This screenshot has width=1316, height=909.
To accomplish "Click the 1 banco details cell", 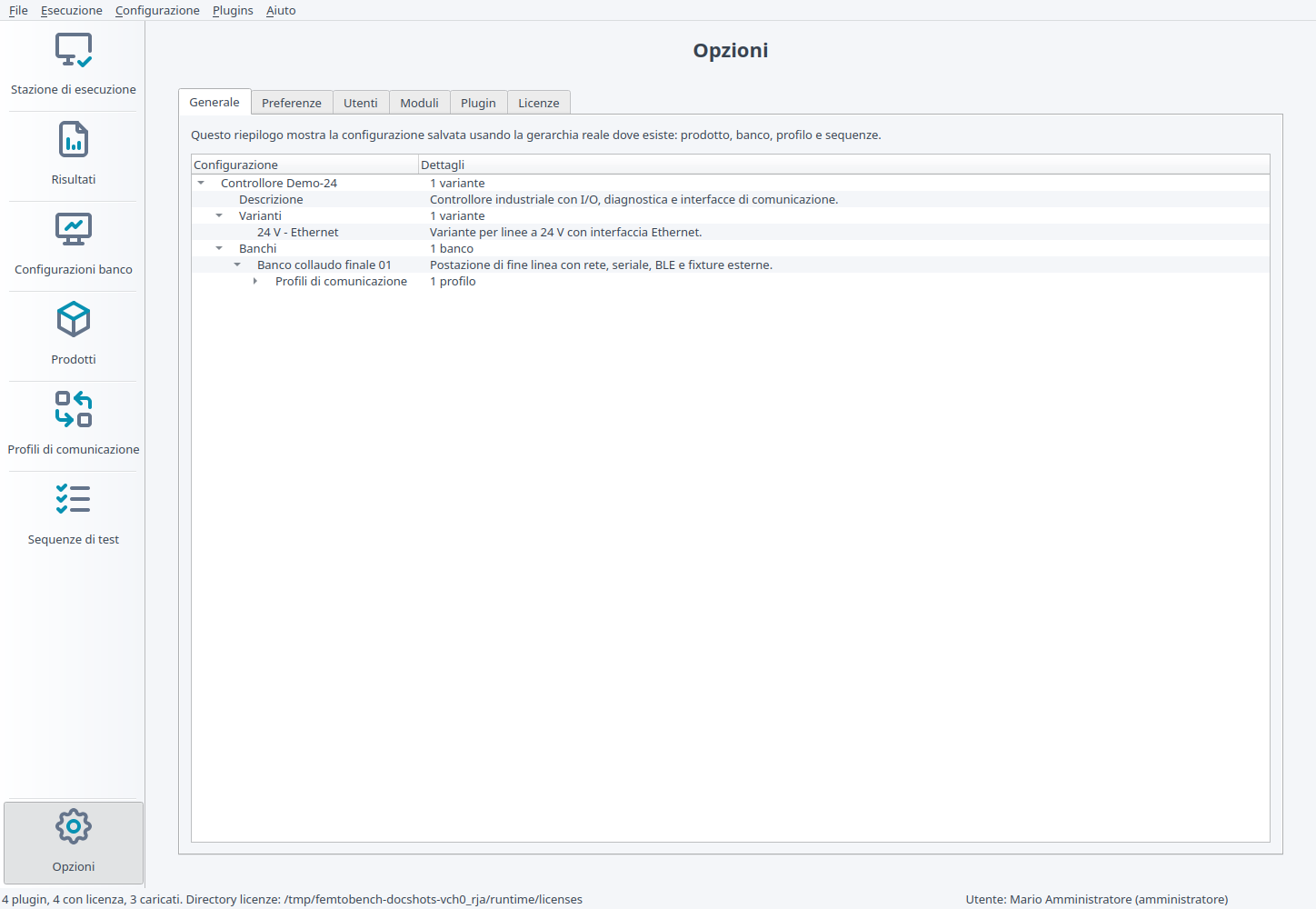I will (452, 248).
